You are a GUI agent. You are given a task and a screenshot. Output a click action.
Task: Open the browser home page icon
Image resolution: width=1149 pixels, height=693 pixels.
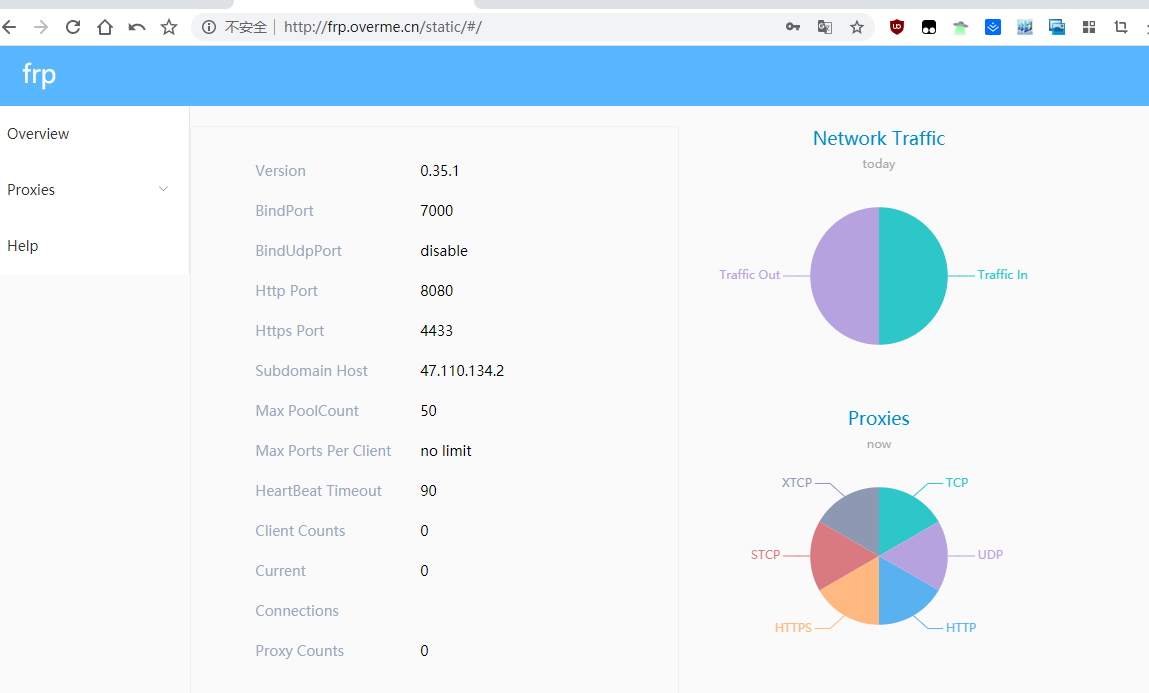pyautogui.click(x=105, y=27)
